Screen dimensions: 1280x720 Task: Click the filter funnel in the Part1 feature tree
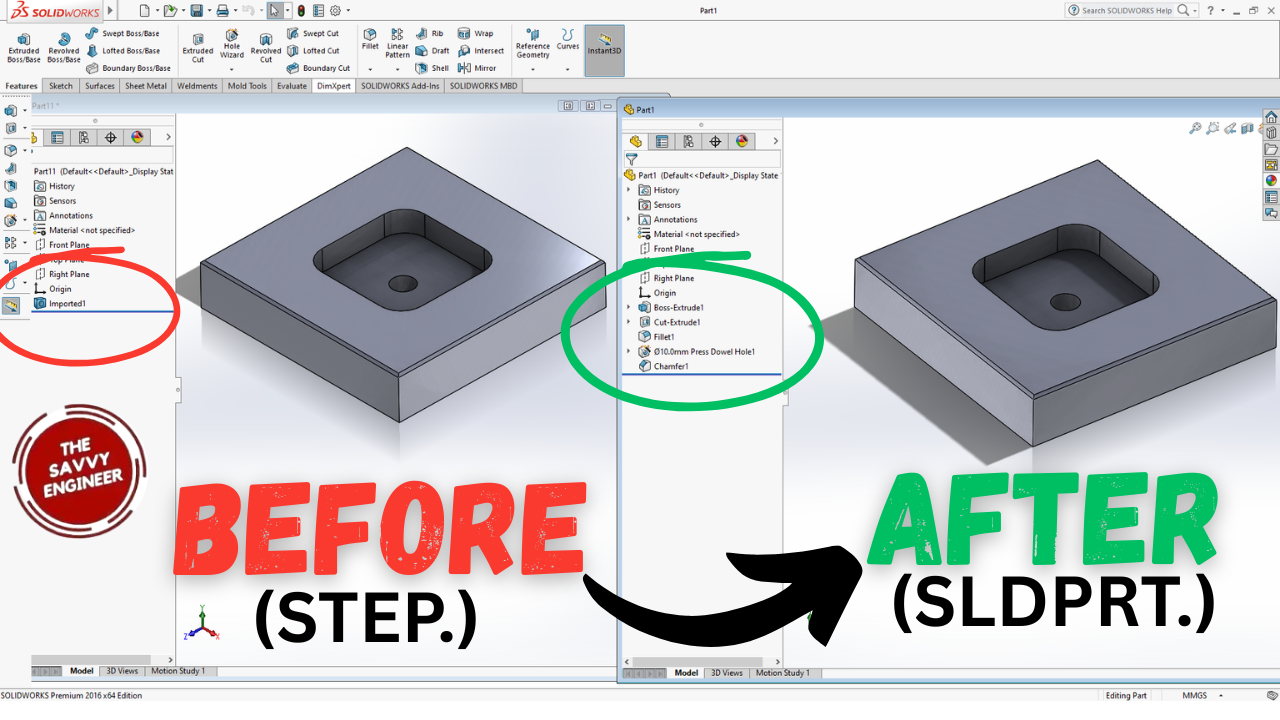631,159
